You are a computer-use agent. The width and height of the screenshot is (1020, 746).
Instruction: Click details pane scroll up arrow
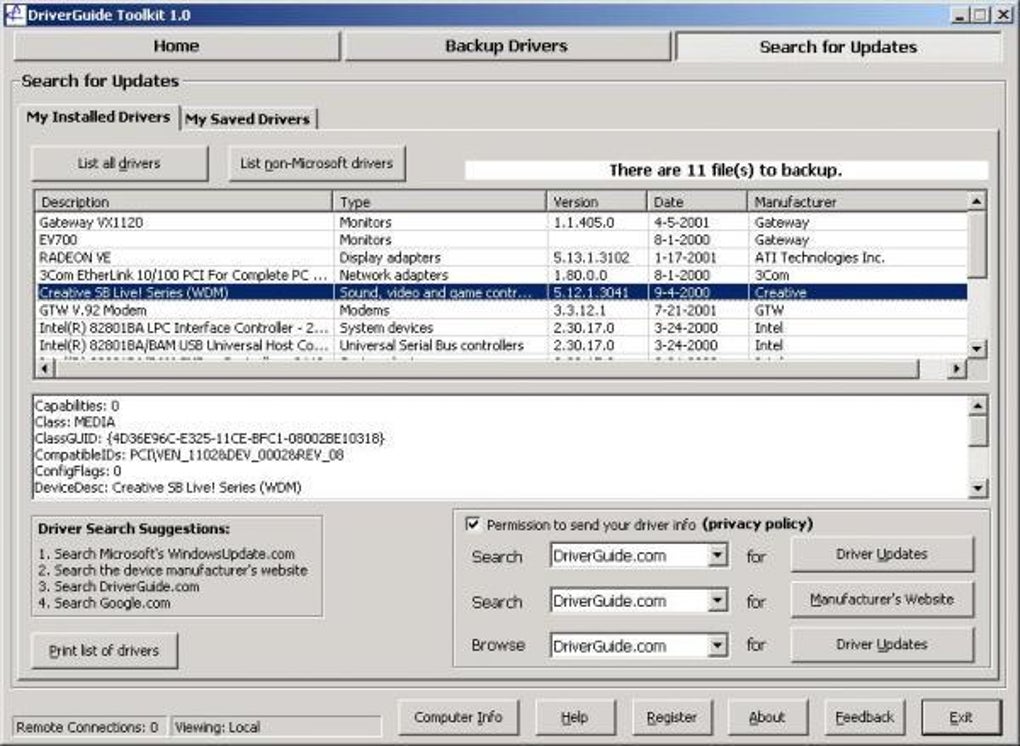(977, 406)
